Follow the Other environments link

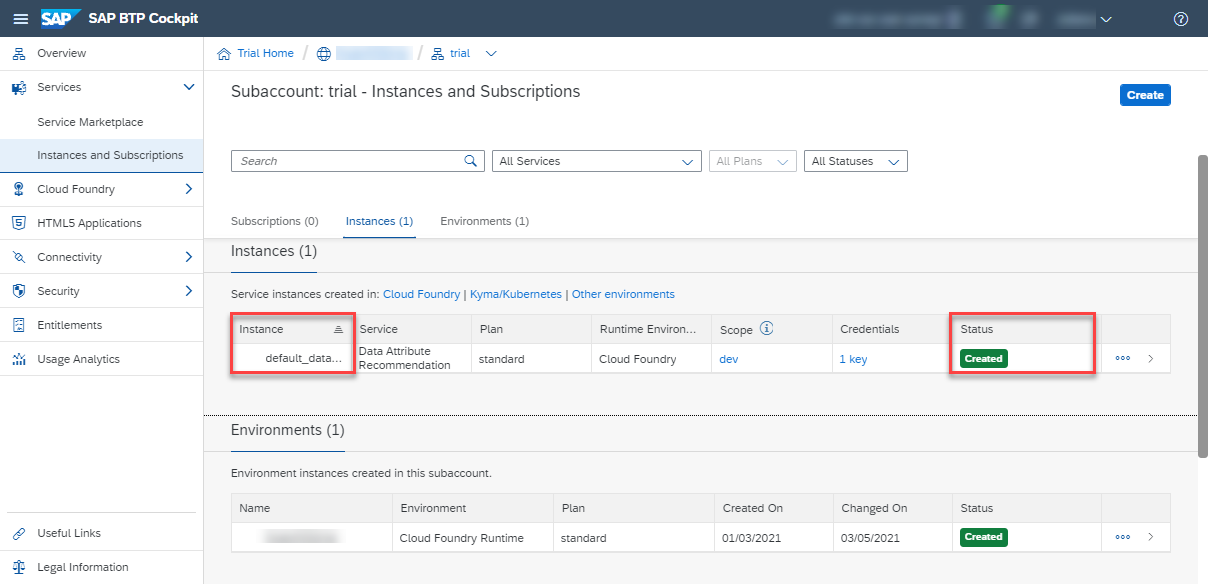click(x=623, y=294)
